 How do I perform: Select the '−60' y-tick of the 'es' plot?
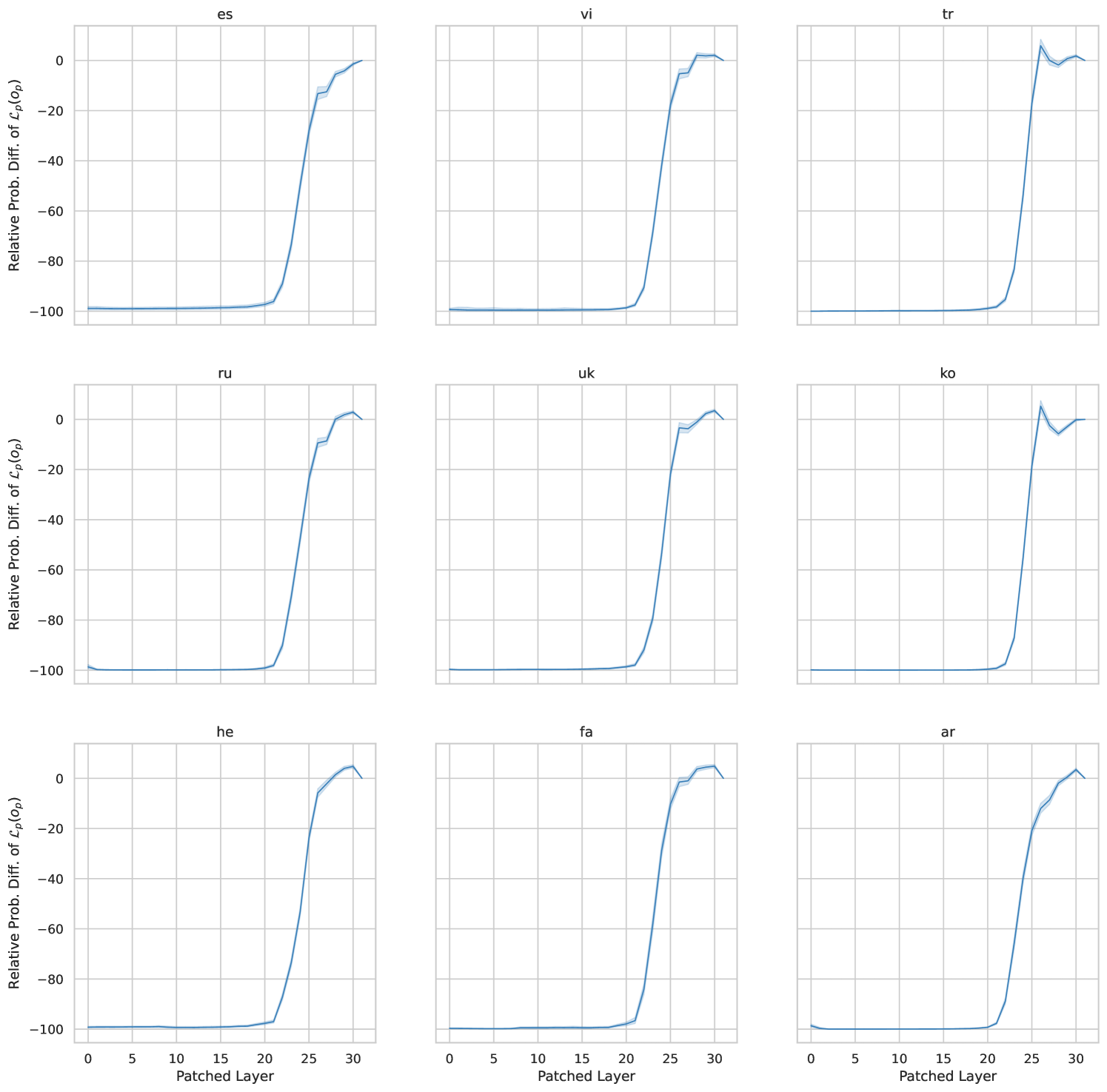coord(52,212)
